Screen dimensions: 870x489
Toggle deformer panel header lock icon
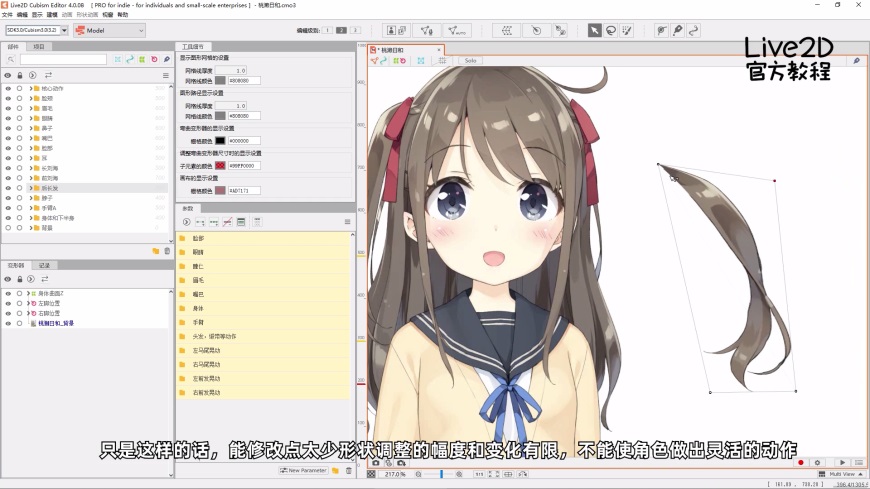20,279
